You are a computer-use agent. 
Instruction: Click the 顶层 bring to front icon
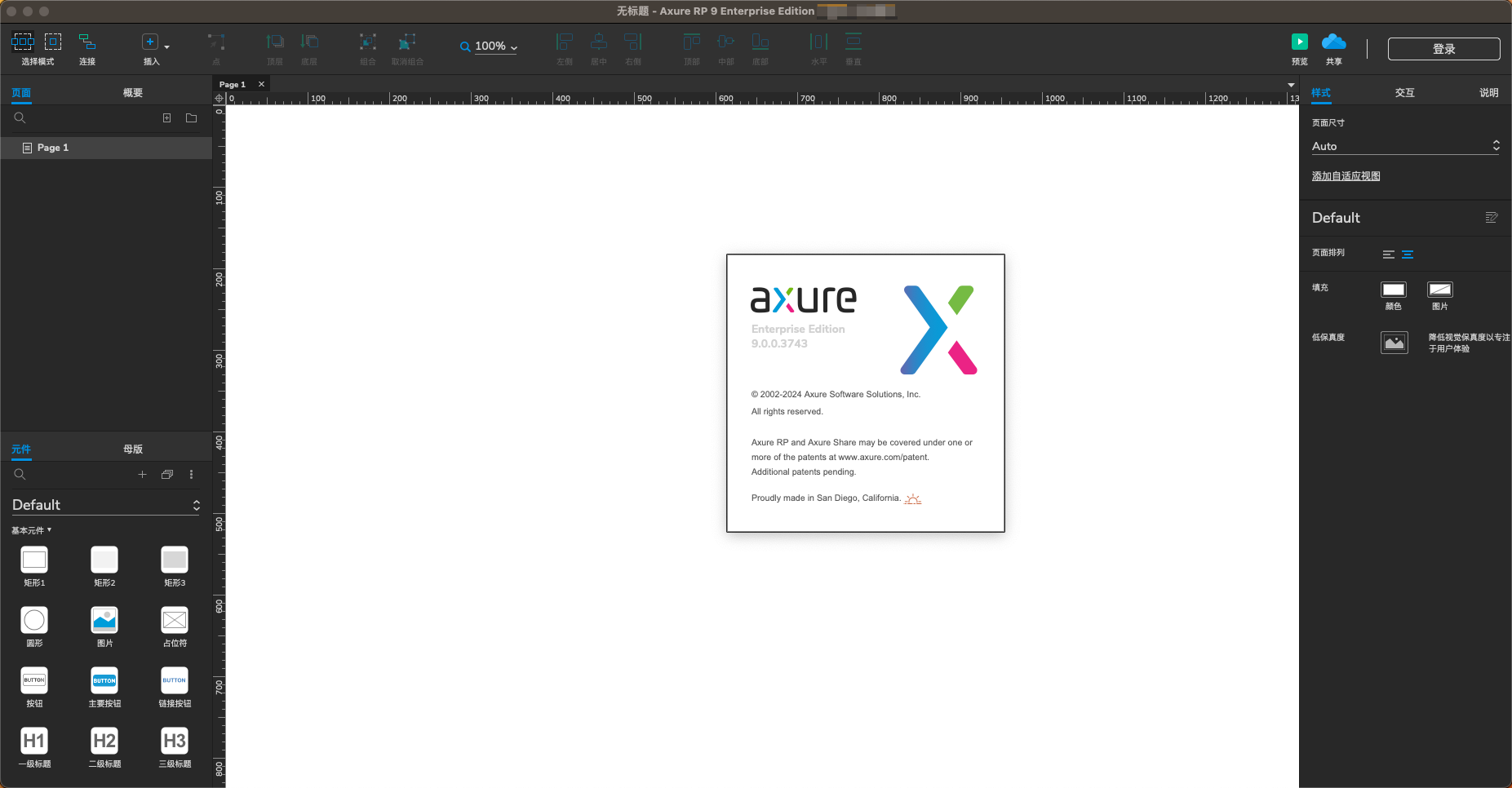pyautogui.click(x=275, y=42)
